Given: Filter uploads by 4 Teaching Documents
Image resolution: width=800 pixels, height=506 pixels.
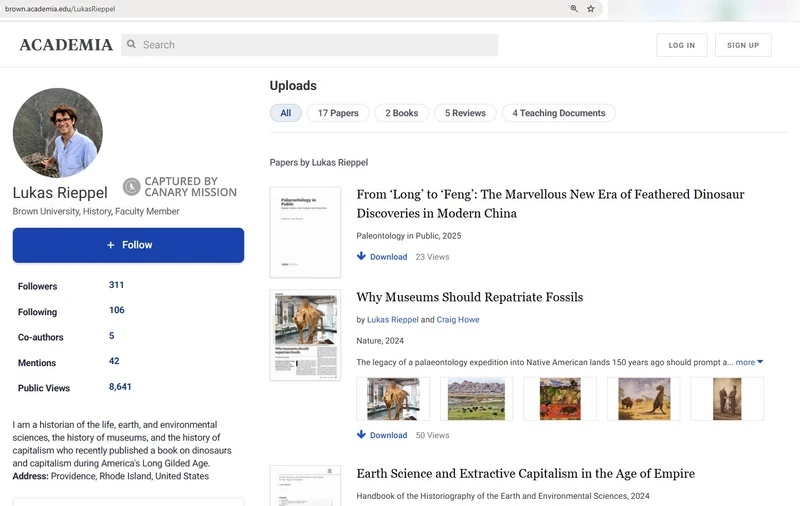Looking at the screenshot, I should [x=559, y=113].
